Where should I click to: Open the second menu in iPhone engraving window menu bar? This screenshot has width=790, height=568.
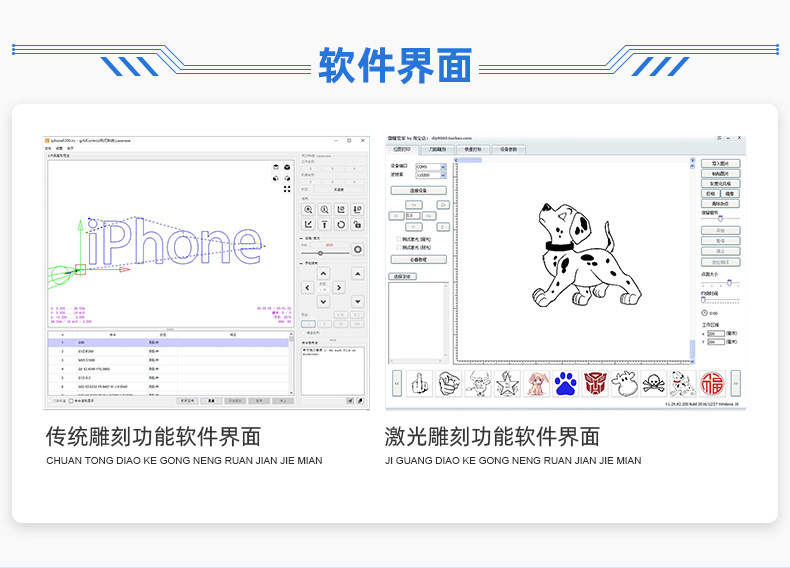59,148
